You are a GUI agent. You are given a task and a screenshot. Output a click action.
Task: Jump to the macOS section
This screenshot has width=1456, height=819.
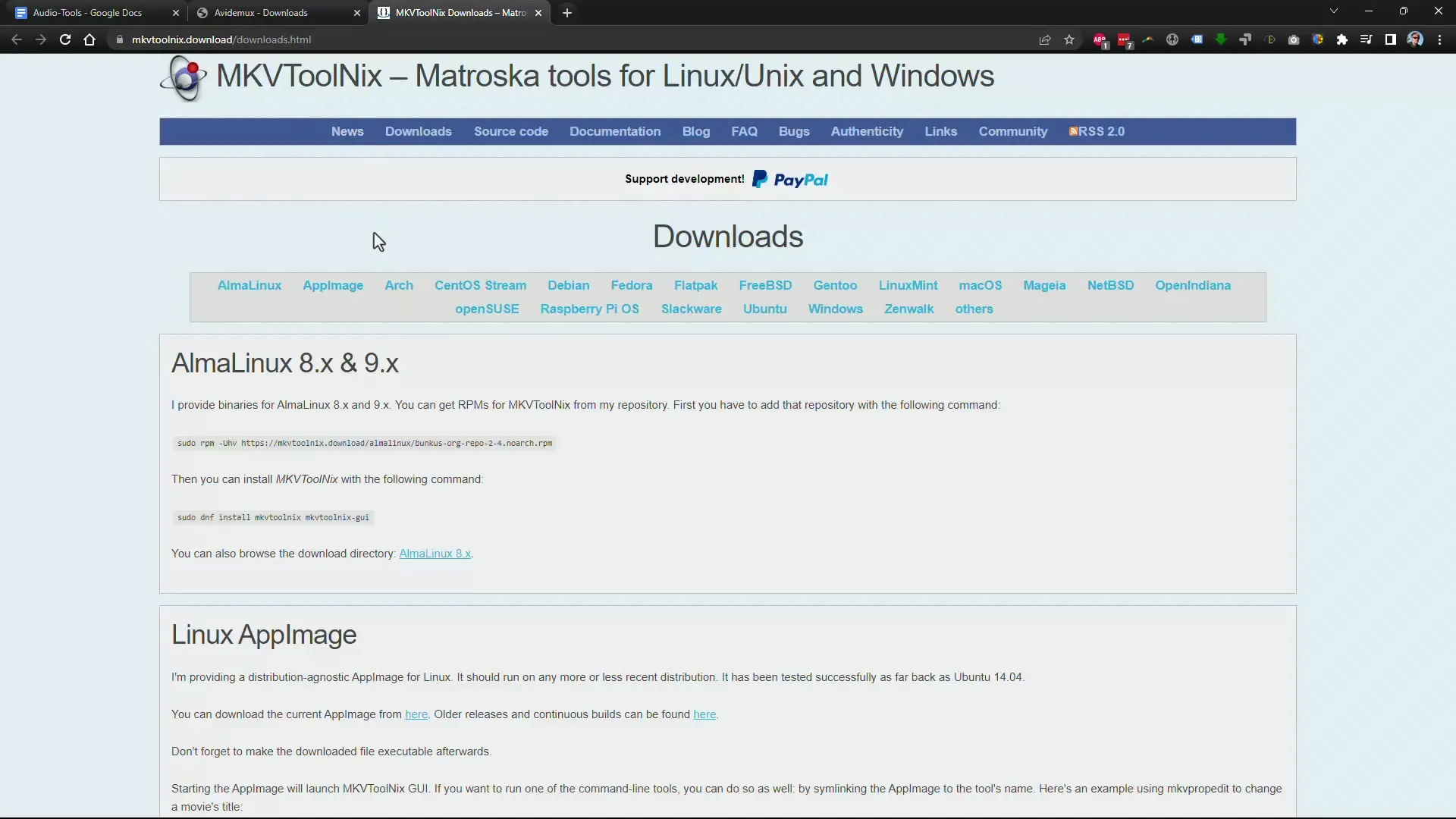point(980,285)
